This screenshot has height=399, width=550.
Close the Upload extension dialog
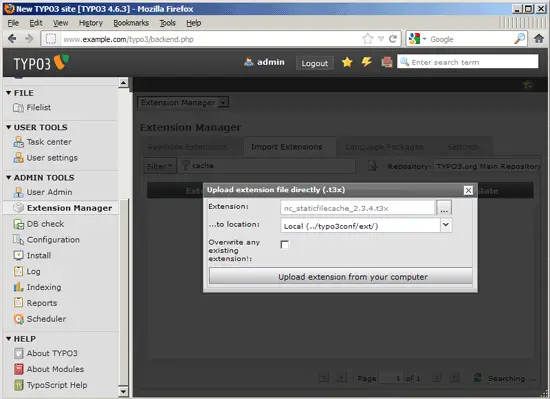(x=468, y=190)
